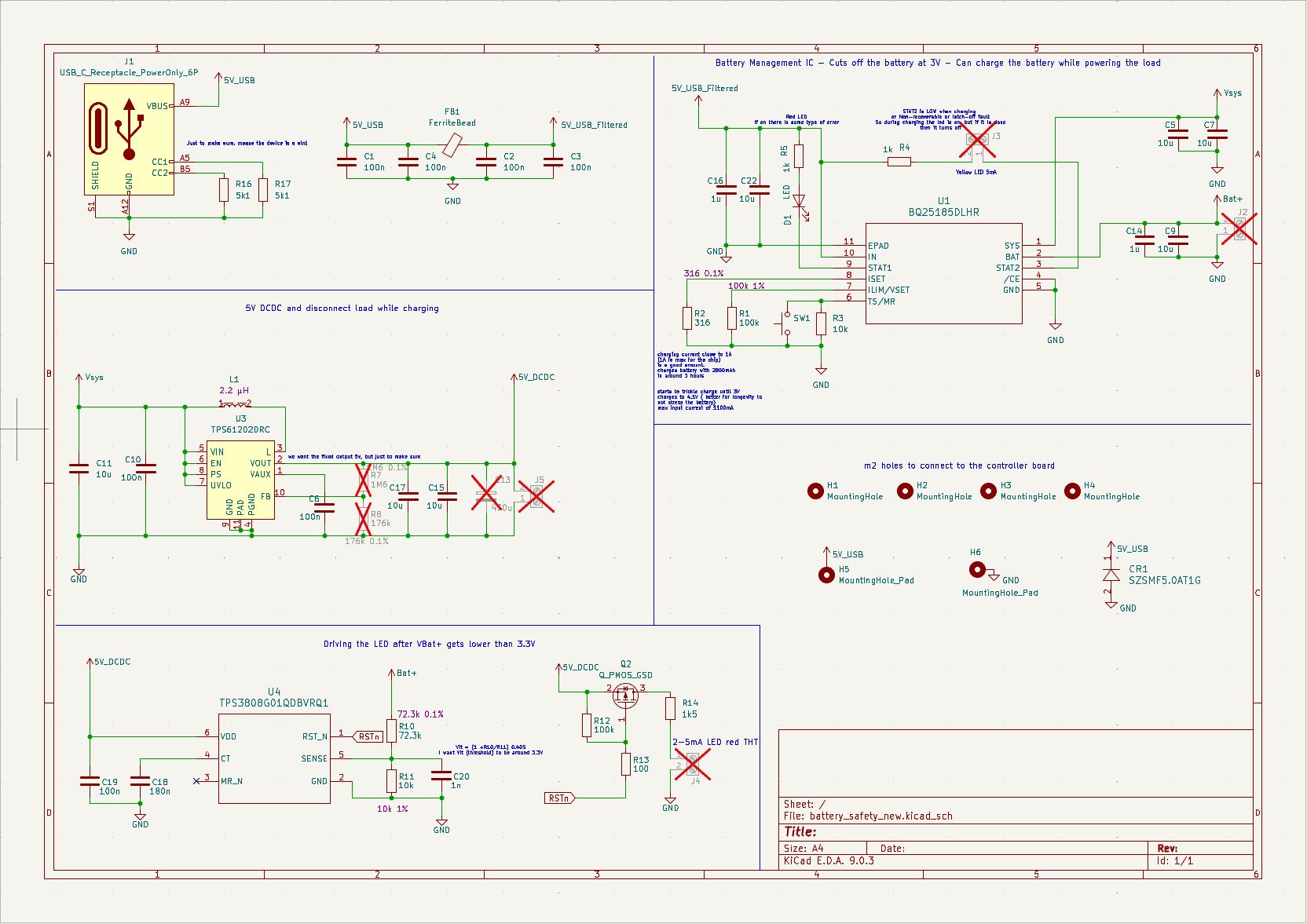Click the '316 0.1%' value near ISET
The width and height of the screenshot is (1307, 924).
704,273
